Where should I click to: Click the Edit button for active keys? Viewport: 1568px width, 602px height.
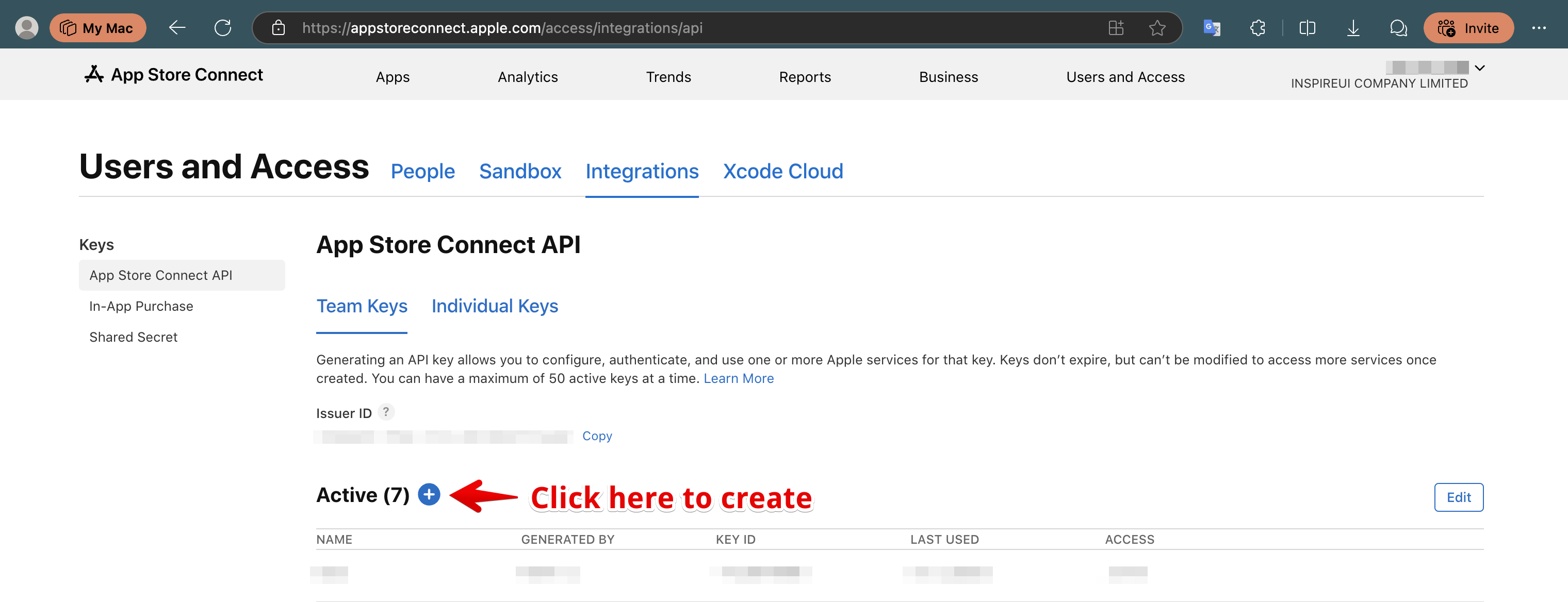(1459, 497)
